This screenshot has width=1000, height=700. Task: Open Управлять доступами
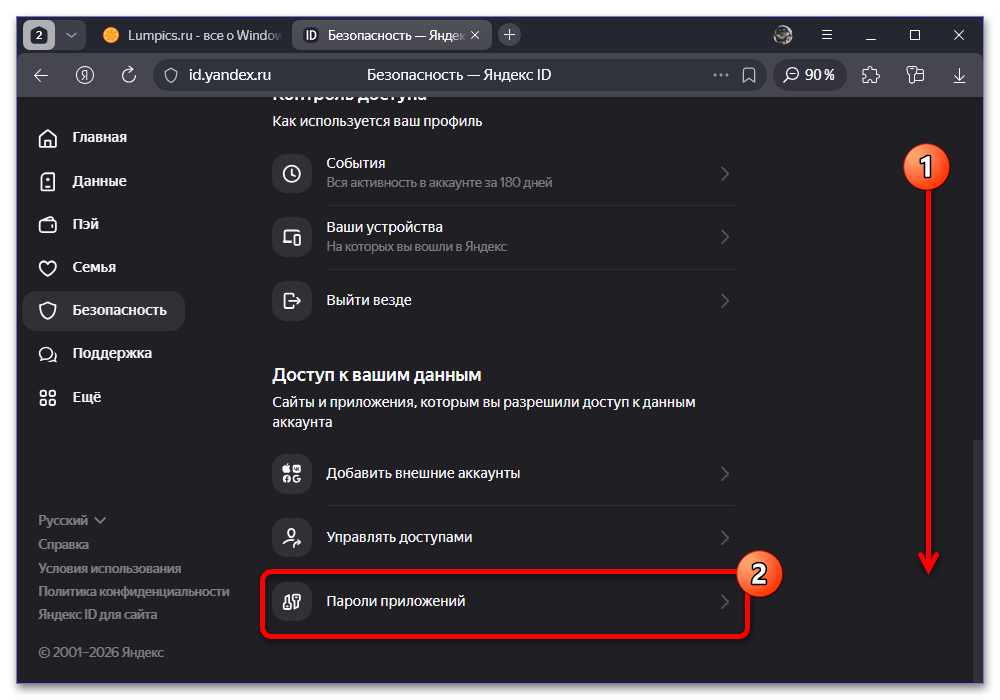tap(503, 537)
